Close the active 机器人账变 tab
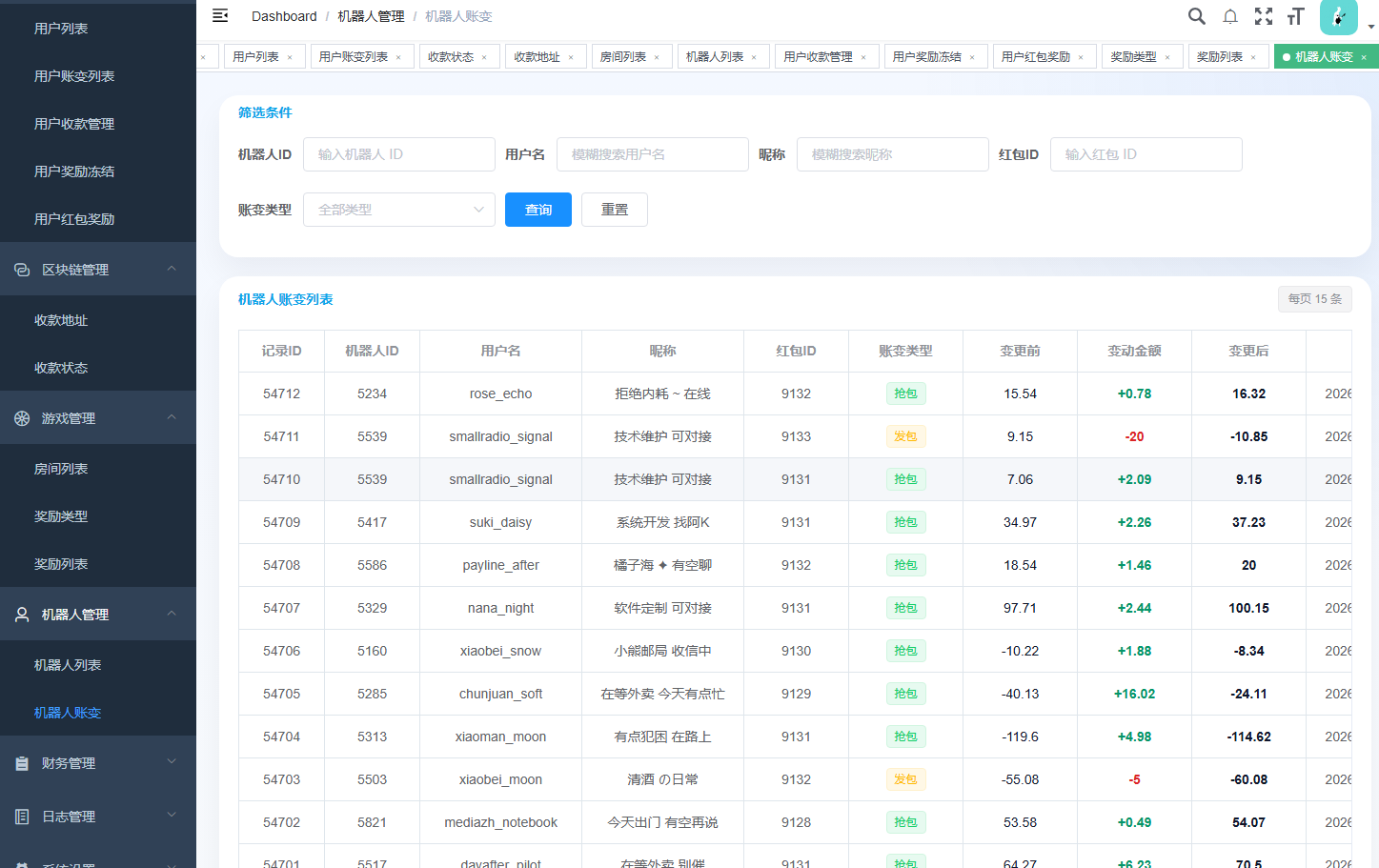The height and width of the screenshot is (868, 1379). pos(1364,57)
